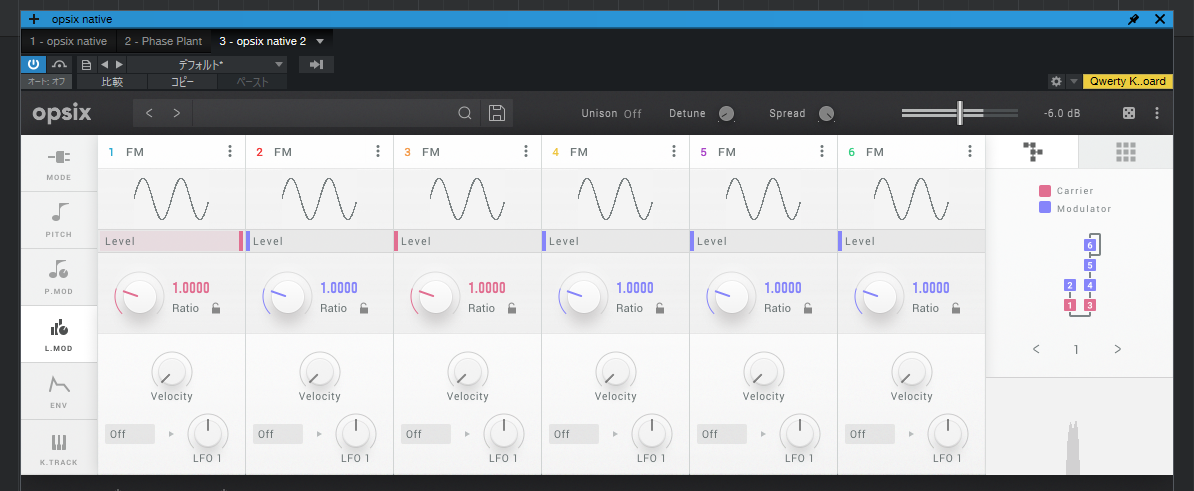Click the preset search magnifier icon

tap(465, 113)
